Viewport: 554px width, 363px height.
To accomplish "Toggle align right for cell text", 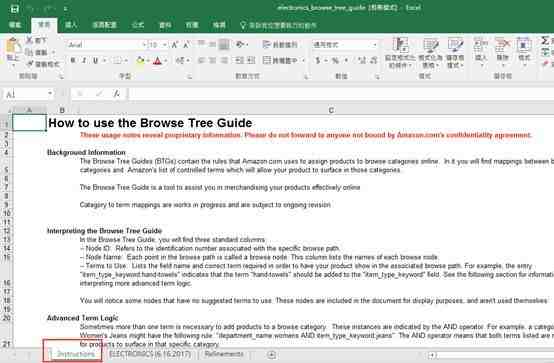I will [224, 60].
